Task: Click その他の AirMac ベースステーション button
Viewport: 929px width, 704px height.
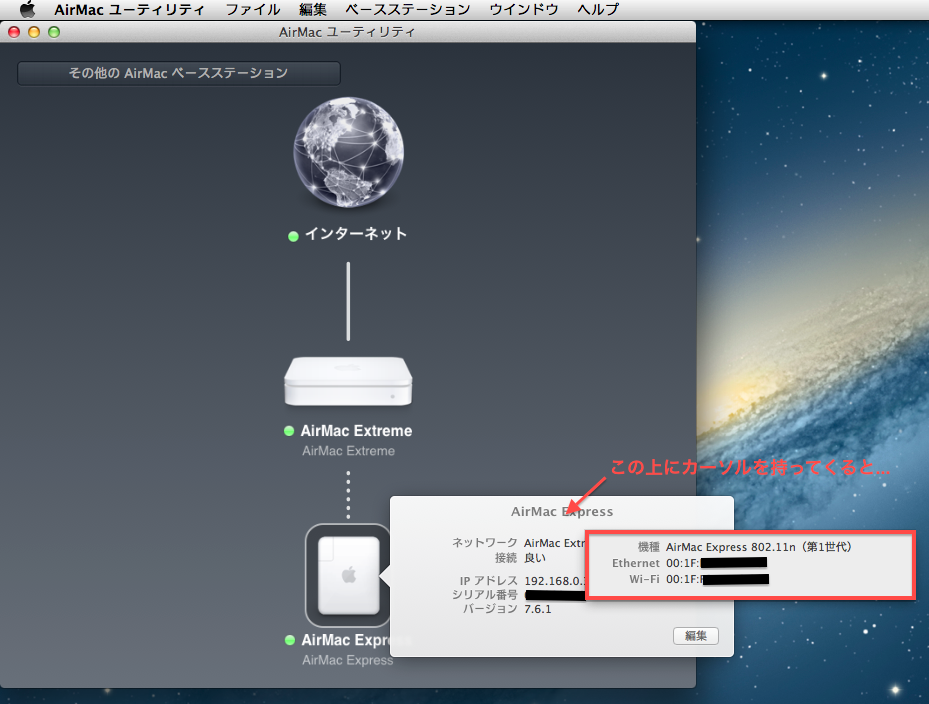Action: 179,73
